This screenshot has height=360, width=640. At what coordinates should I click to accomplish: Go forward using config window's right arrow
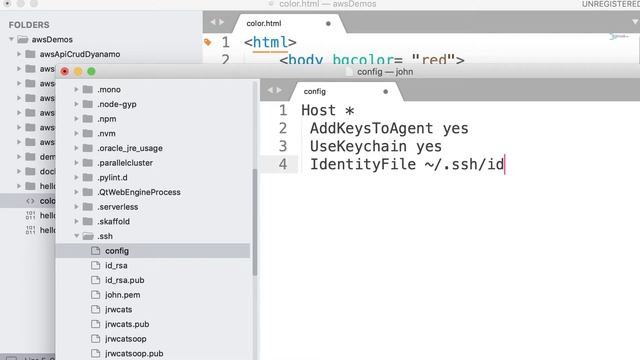[x=279, y=90]
